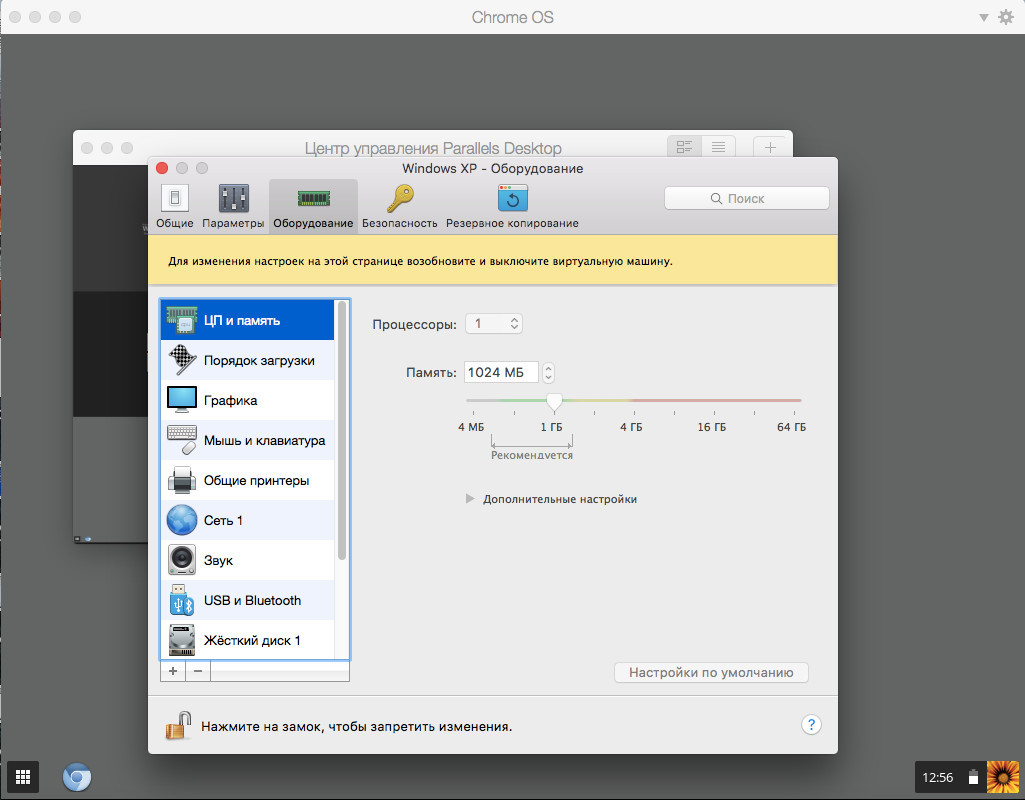
Task: Switch Control Center to list view
Action: click(x=718, y=147)
